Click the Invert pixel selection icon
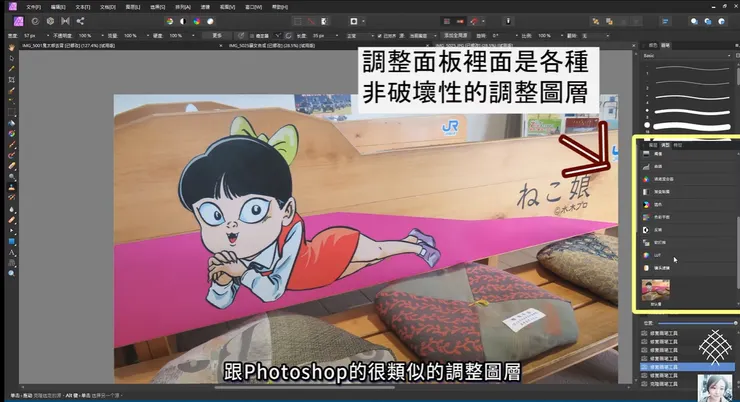This screenshot has width=740, height=402. (x=324, y=21)
